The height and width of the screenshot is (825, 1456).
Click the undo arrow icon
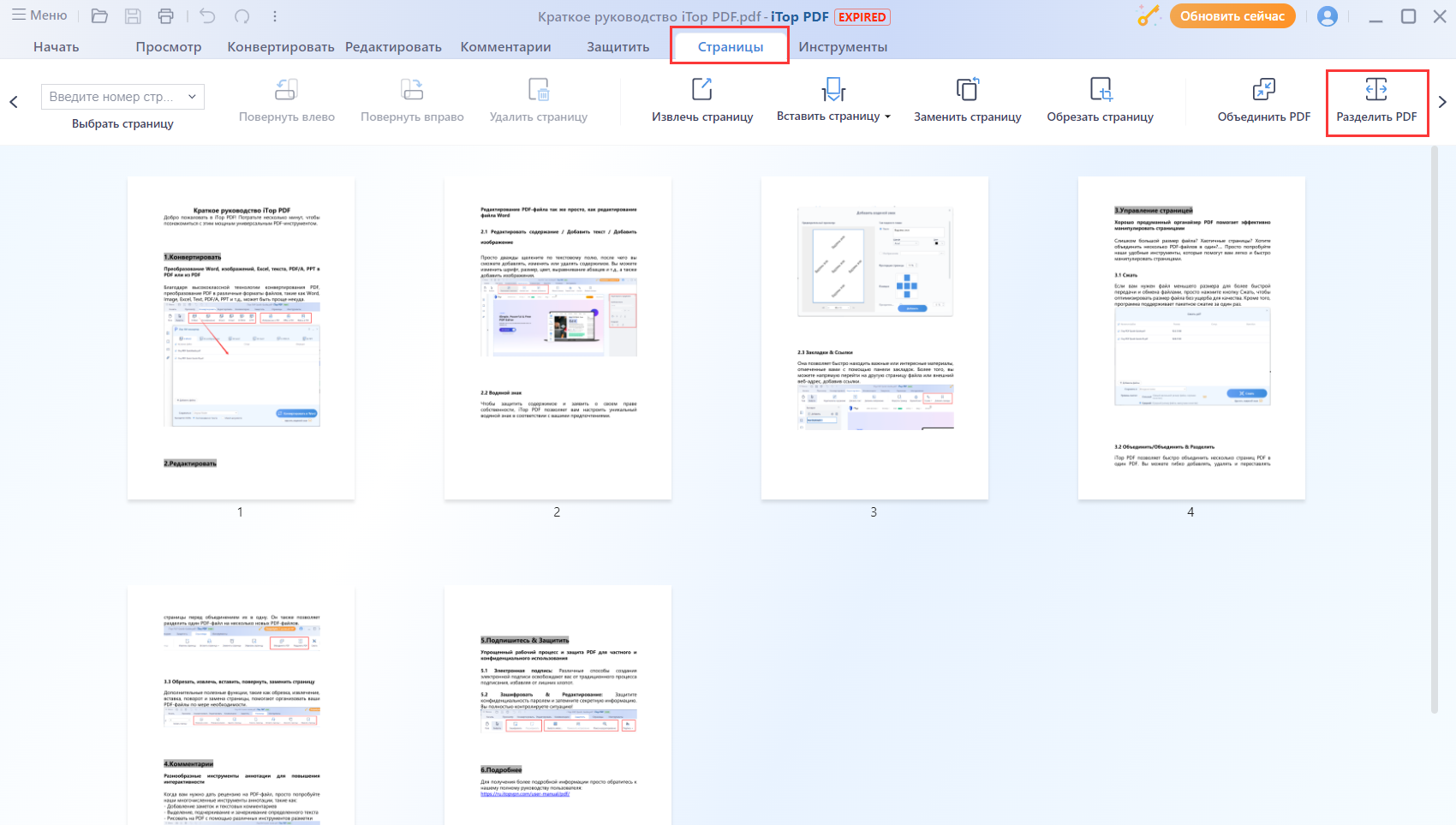[x=207, y=16]
